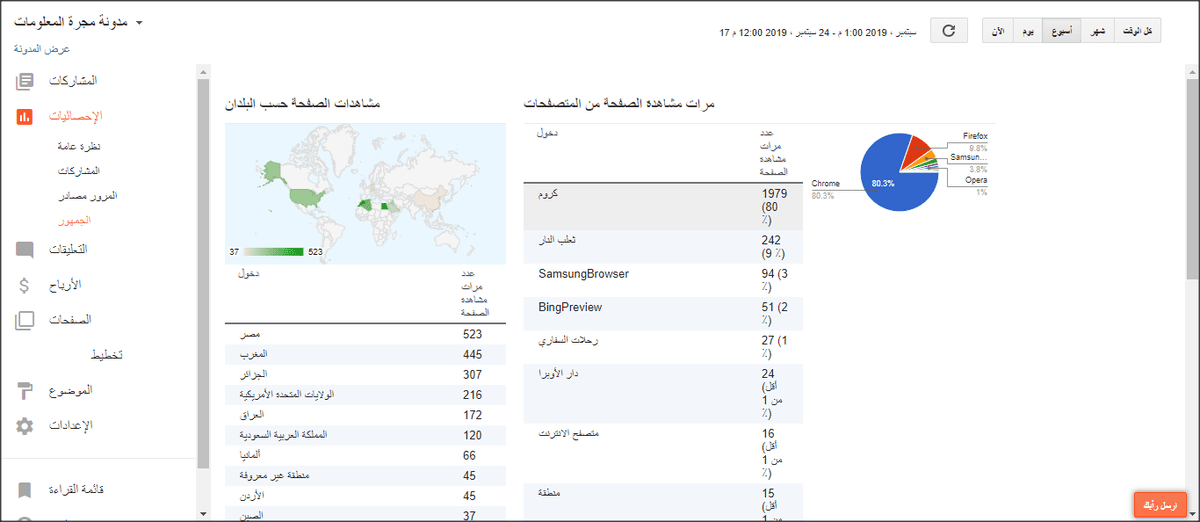Viewport: 1200px width, 522px height.
Task: Click the Chrome pie chart legend label
Action: click(x=825, y=184)
